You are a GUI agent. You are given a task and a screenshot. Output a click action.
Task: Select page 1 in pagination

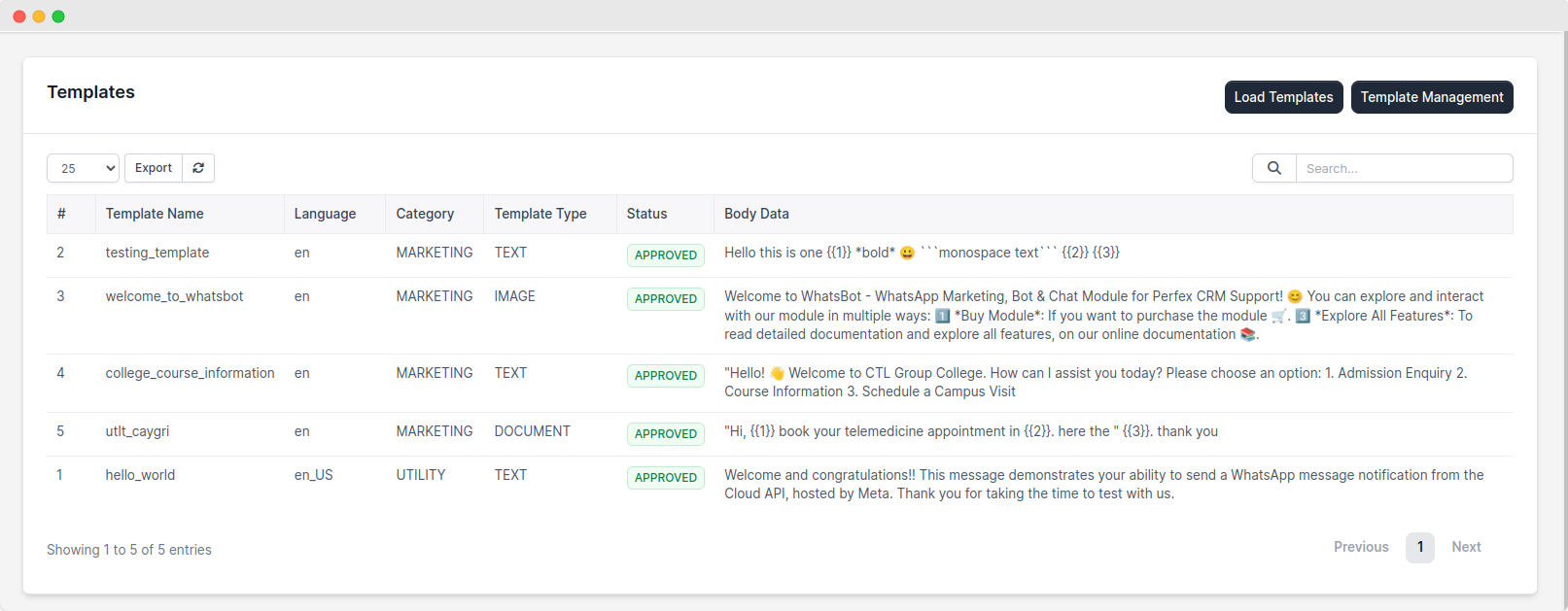(x=1419, y=547)
